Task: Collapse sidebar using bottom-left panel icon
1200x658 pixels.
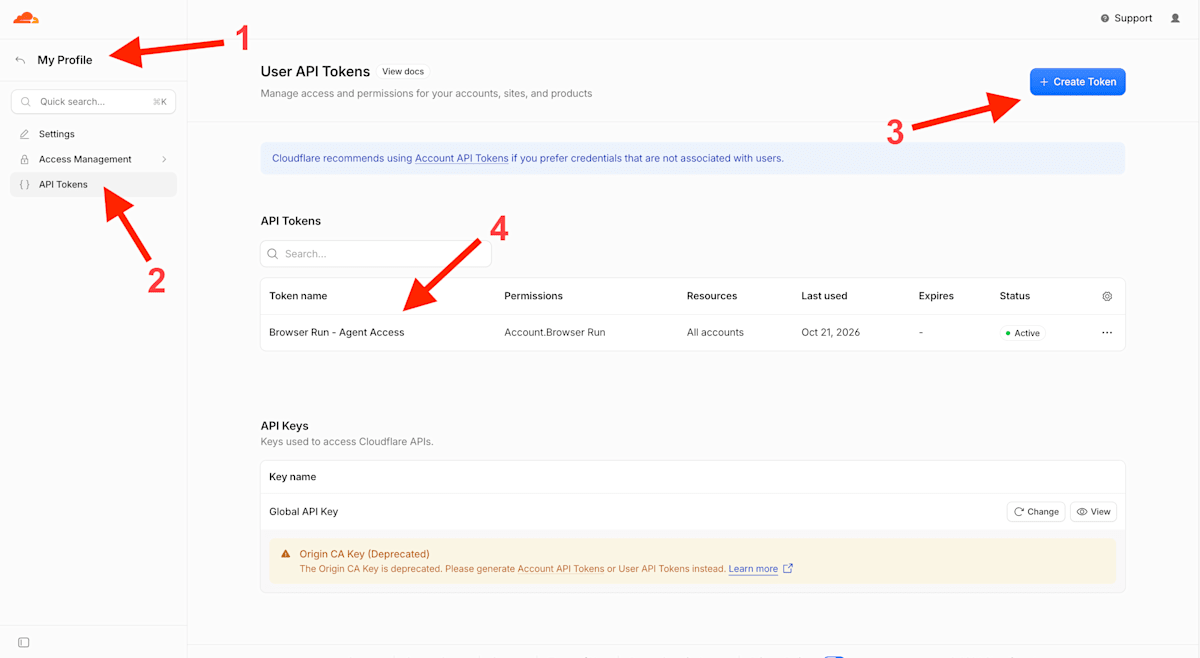Action: point(24,642)
